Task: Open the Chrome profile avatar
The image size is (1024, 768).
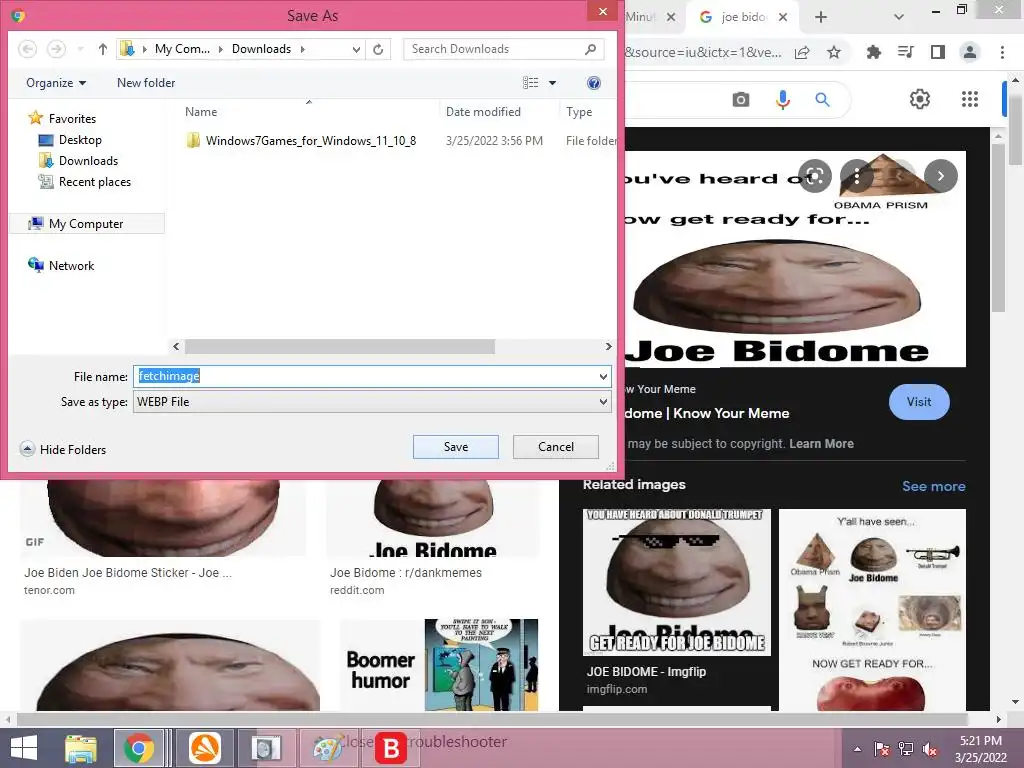Action: click(x=970, y=52)
